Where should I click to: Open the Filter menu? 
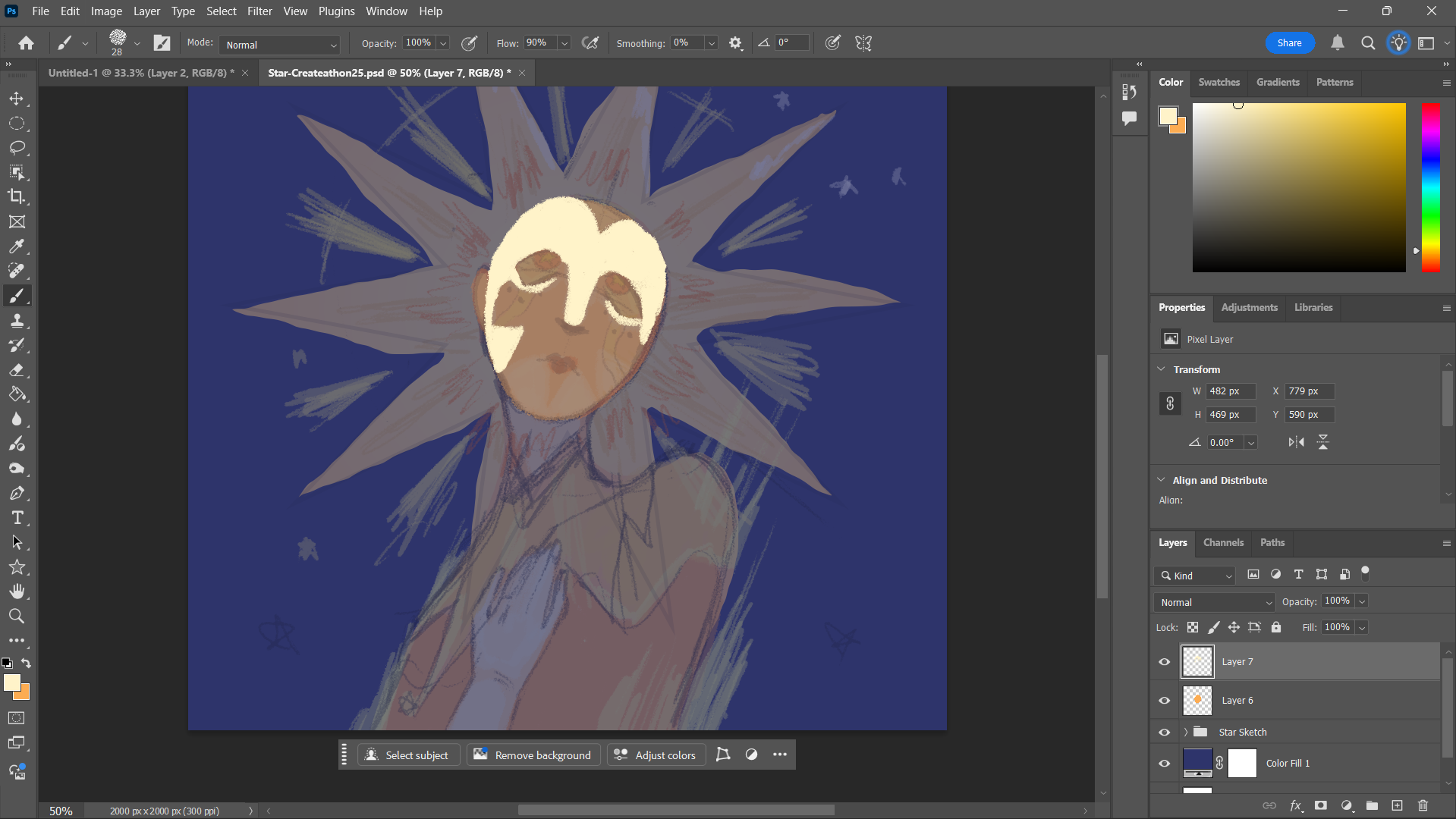coord(259,11)
